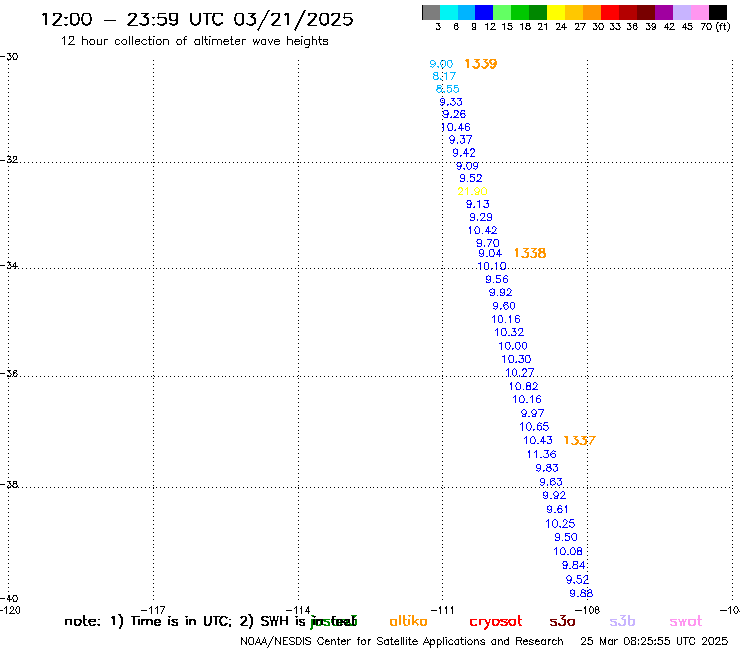
Task: Select the s3b satellite legend label
Action: point(622,621)
